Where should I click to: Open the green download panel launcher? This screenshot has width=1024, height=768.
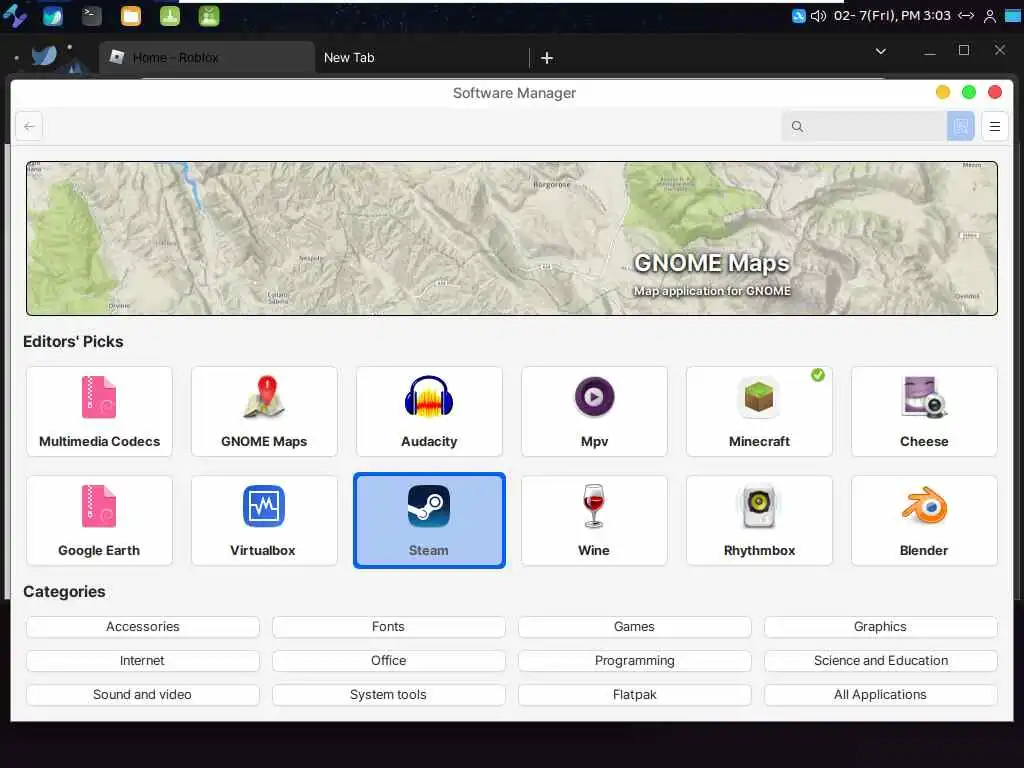point(170,16)
